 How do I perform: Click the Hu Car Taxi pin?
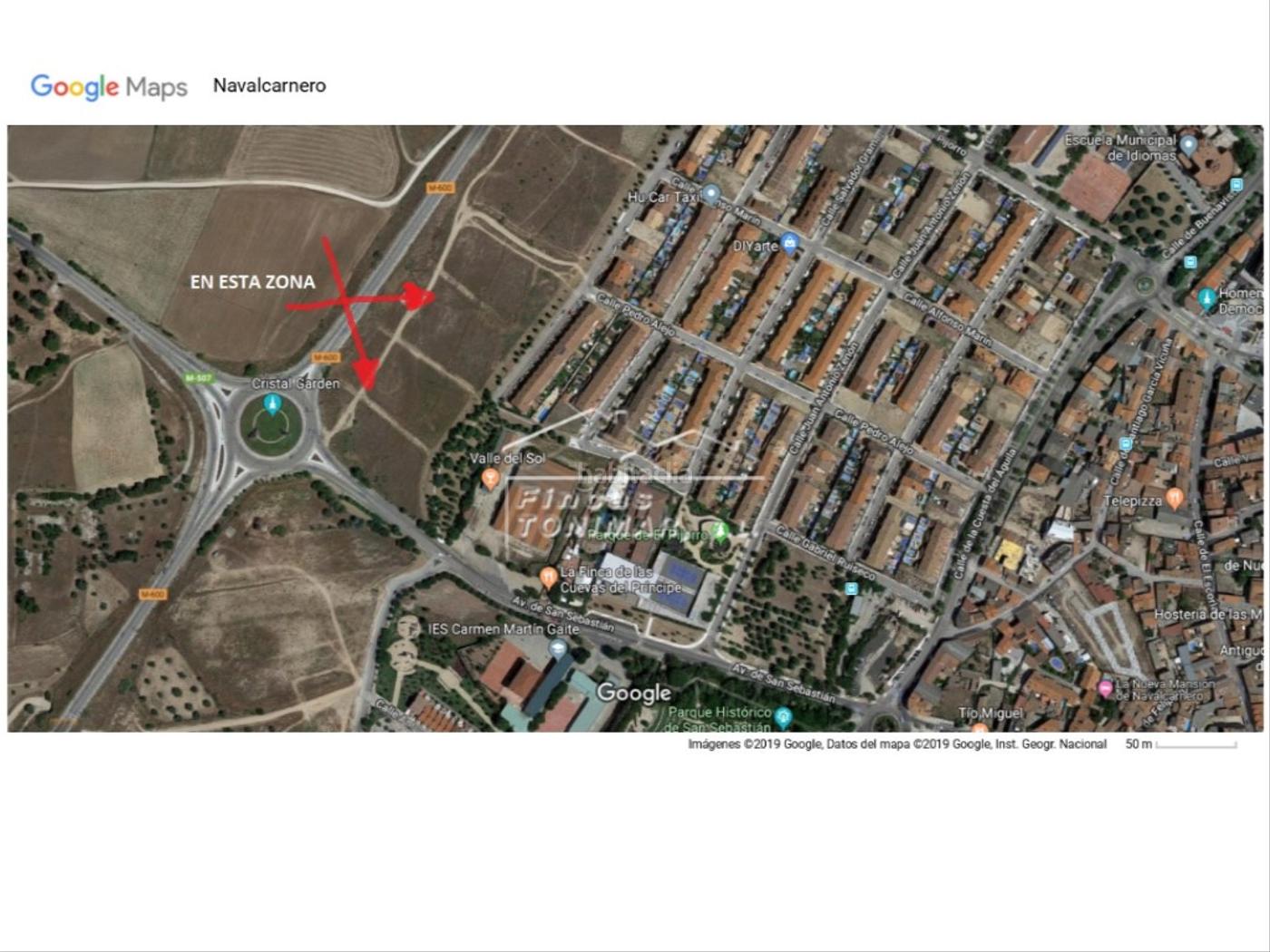712,193
